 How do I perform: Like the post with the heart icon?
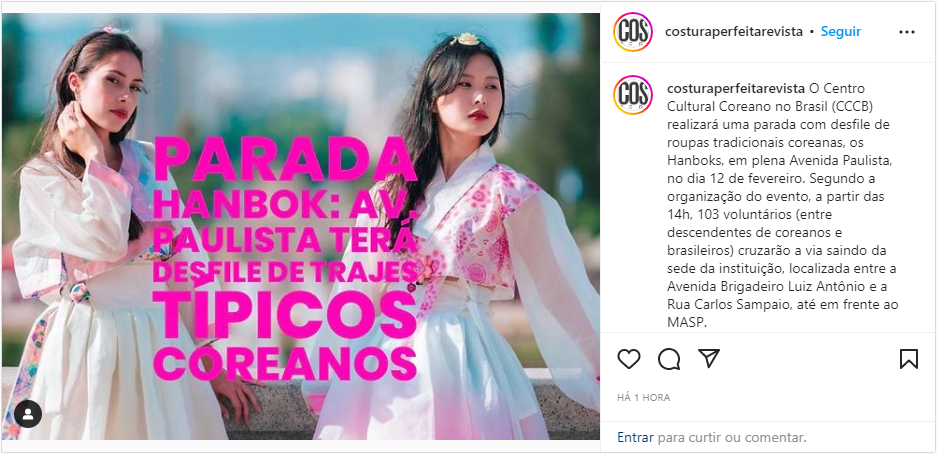629,358
